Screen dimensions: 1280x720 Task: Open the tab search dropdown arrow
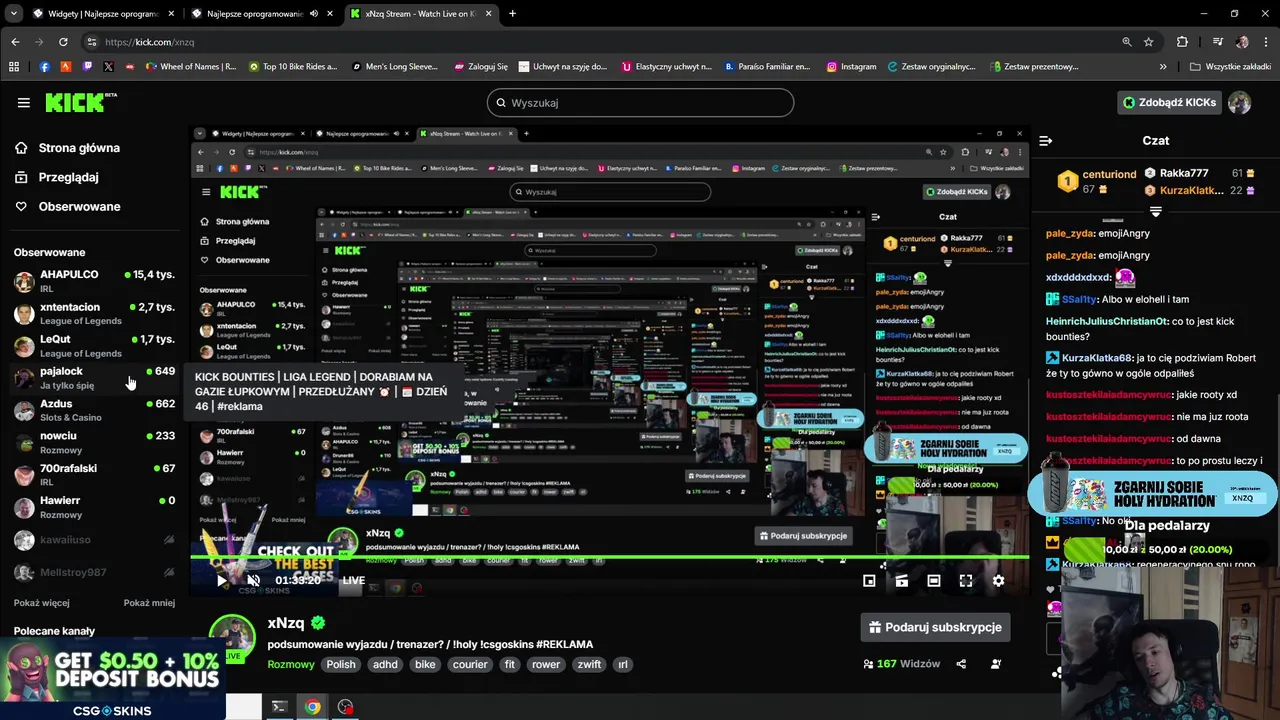click(13, 14)
